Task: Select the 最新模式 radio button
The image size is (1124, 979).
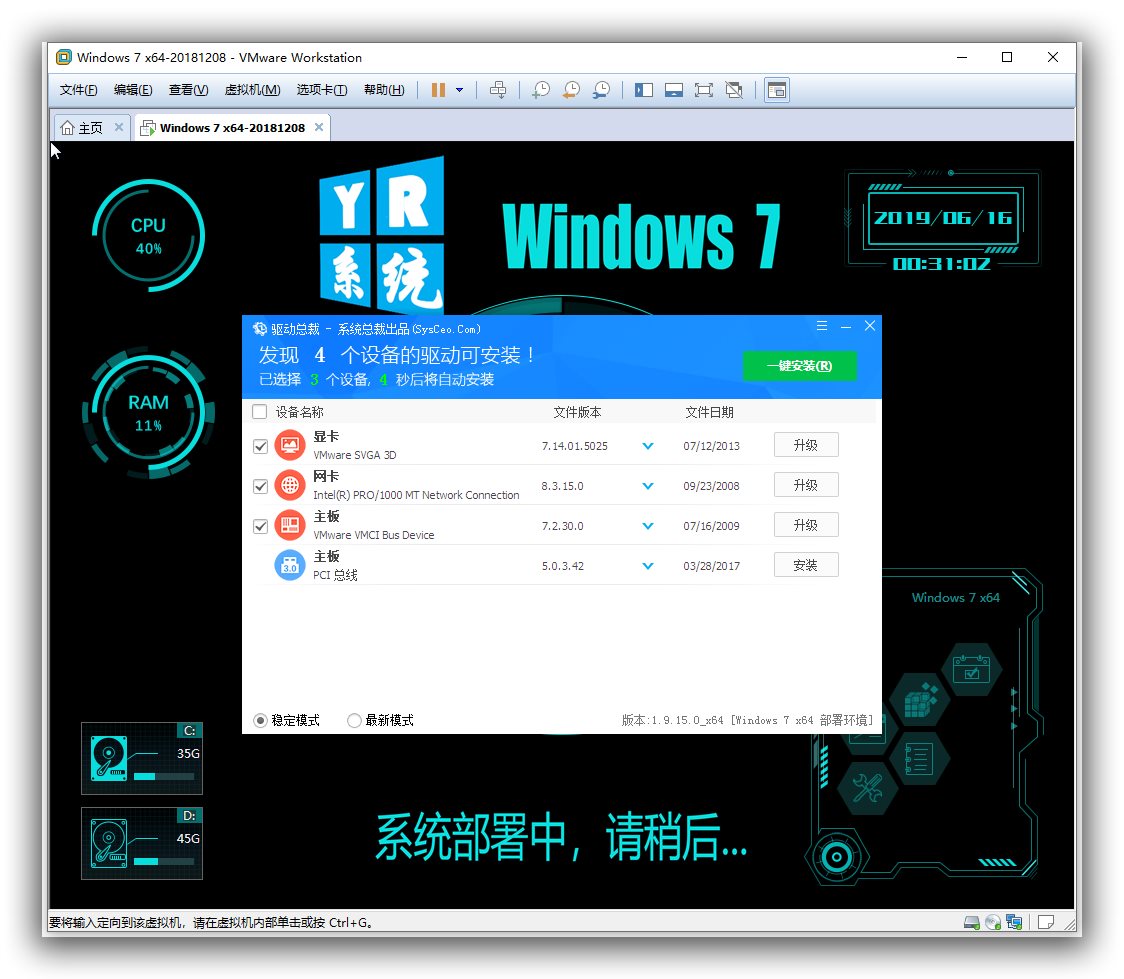Action: 353,720
